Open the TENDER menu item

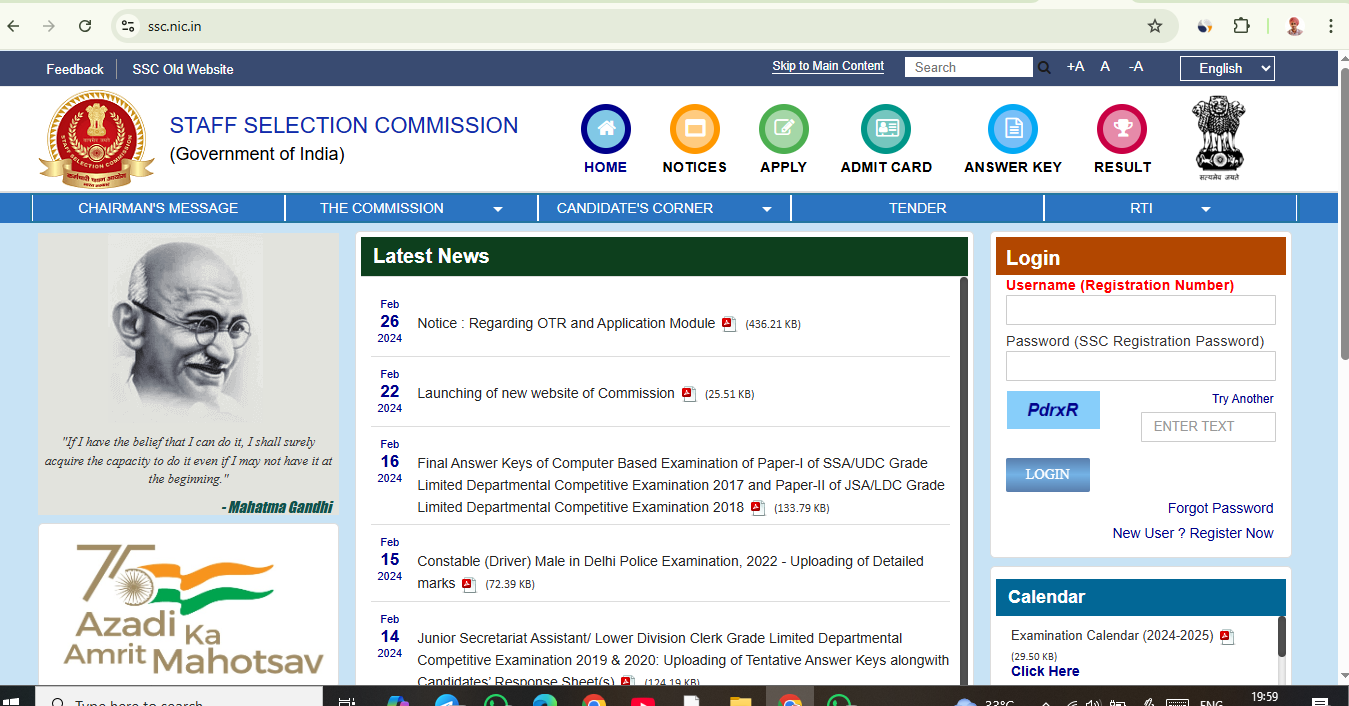[x=918, y=208]
